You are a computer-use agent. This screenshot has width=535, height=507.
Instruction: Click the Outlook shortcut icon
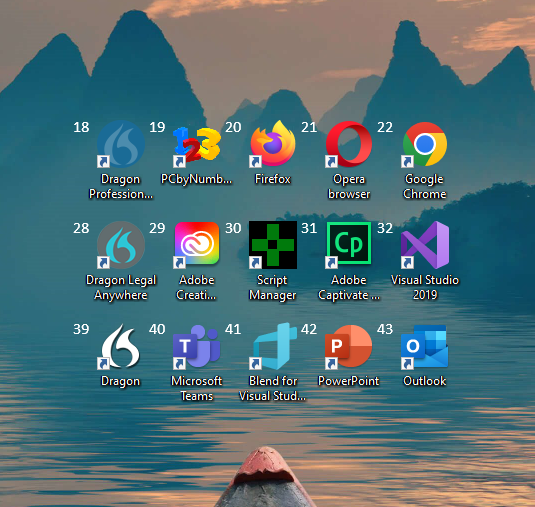(x=425, y=346)
